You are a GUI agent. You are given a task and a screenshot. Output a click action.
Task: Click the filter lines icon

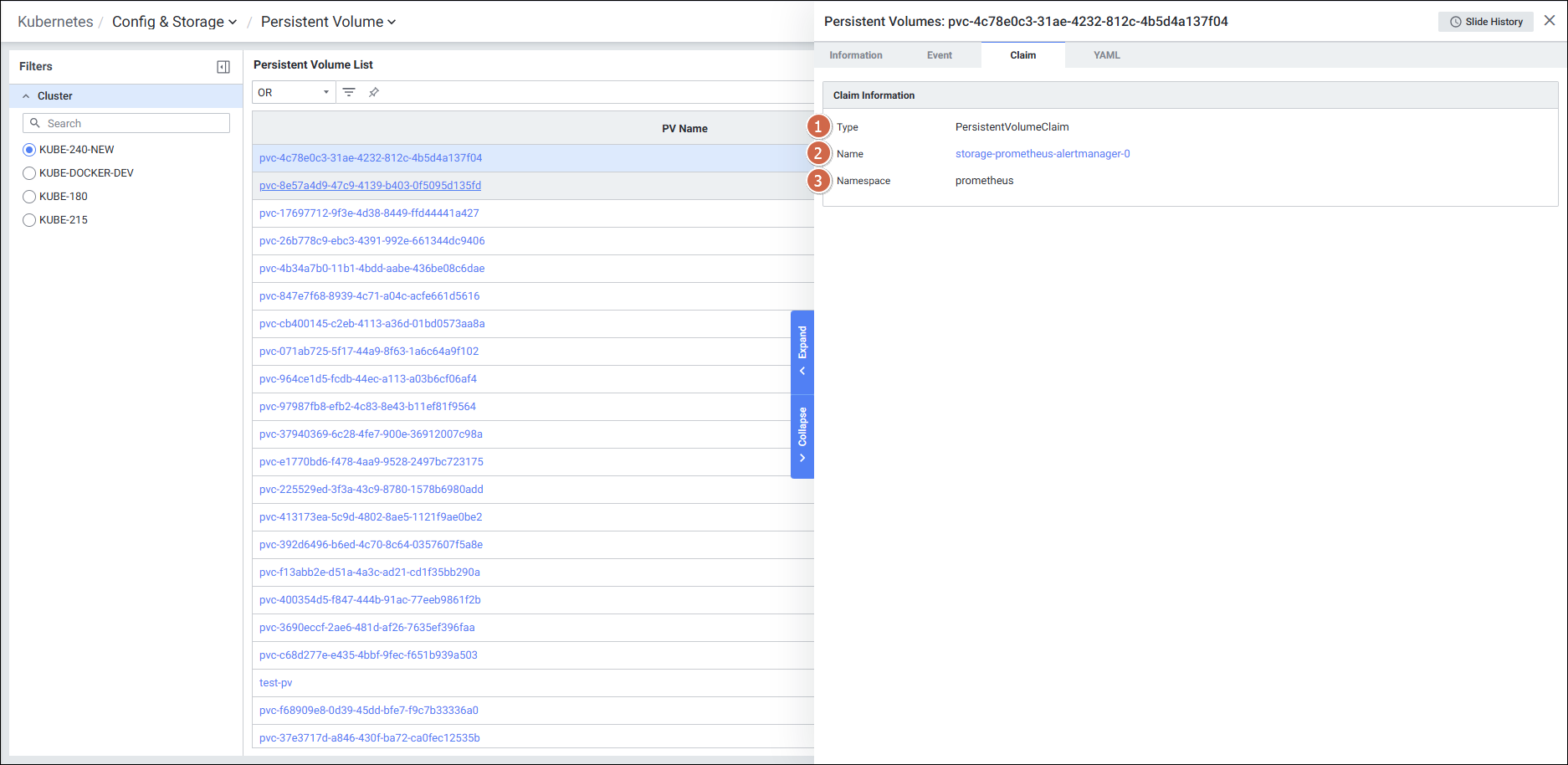(x=349, y=92)
